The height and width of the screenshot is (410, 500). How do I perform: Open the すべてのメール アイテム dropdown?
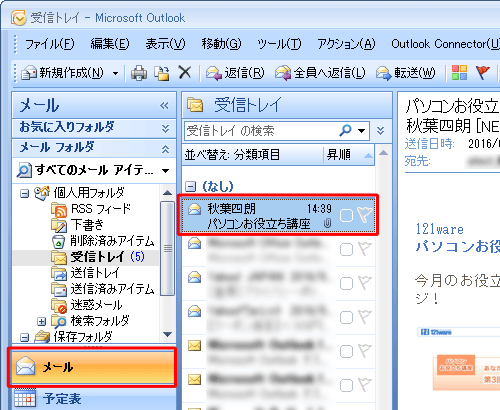pos(165,171)
